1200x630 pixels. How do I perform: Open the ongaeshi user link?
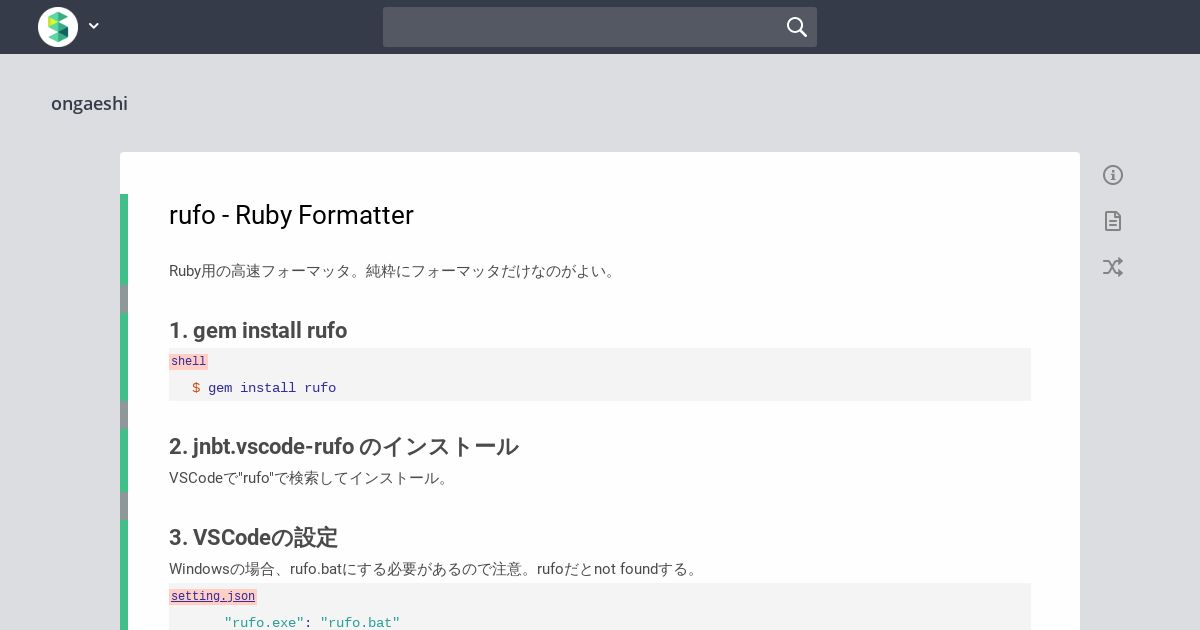89,104
